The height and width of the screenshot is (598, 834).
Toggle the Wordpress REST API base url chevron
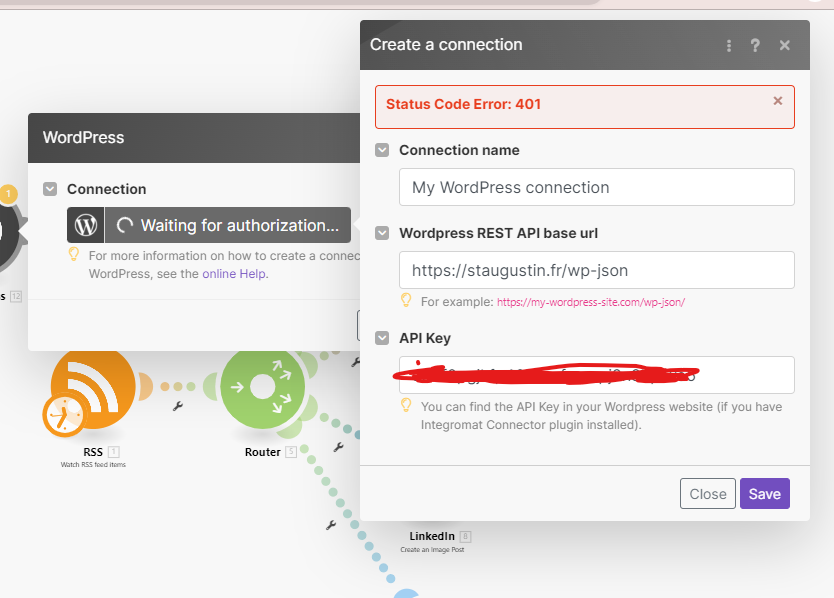pyautogui.click(x=382, y=233)
